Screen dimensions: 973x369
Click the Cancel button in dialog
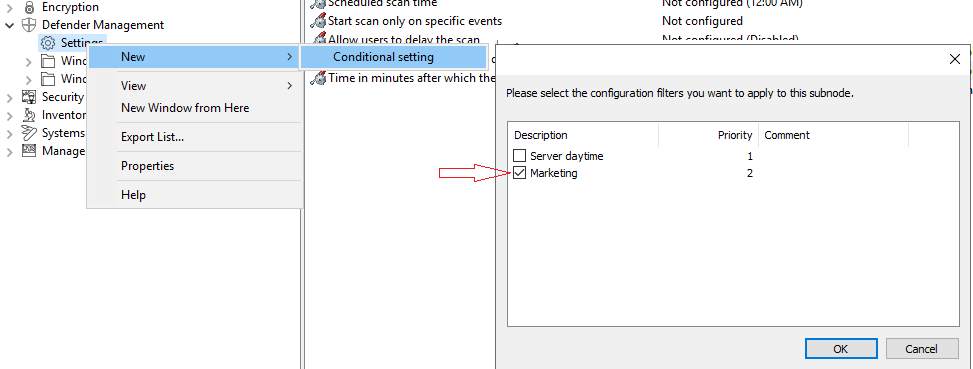tap(921, 349)
